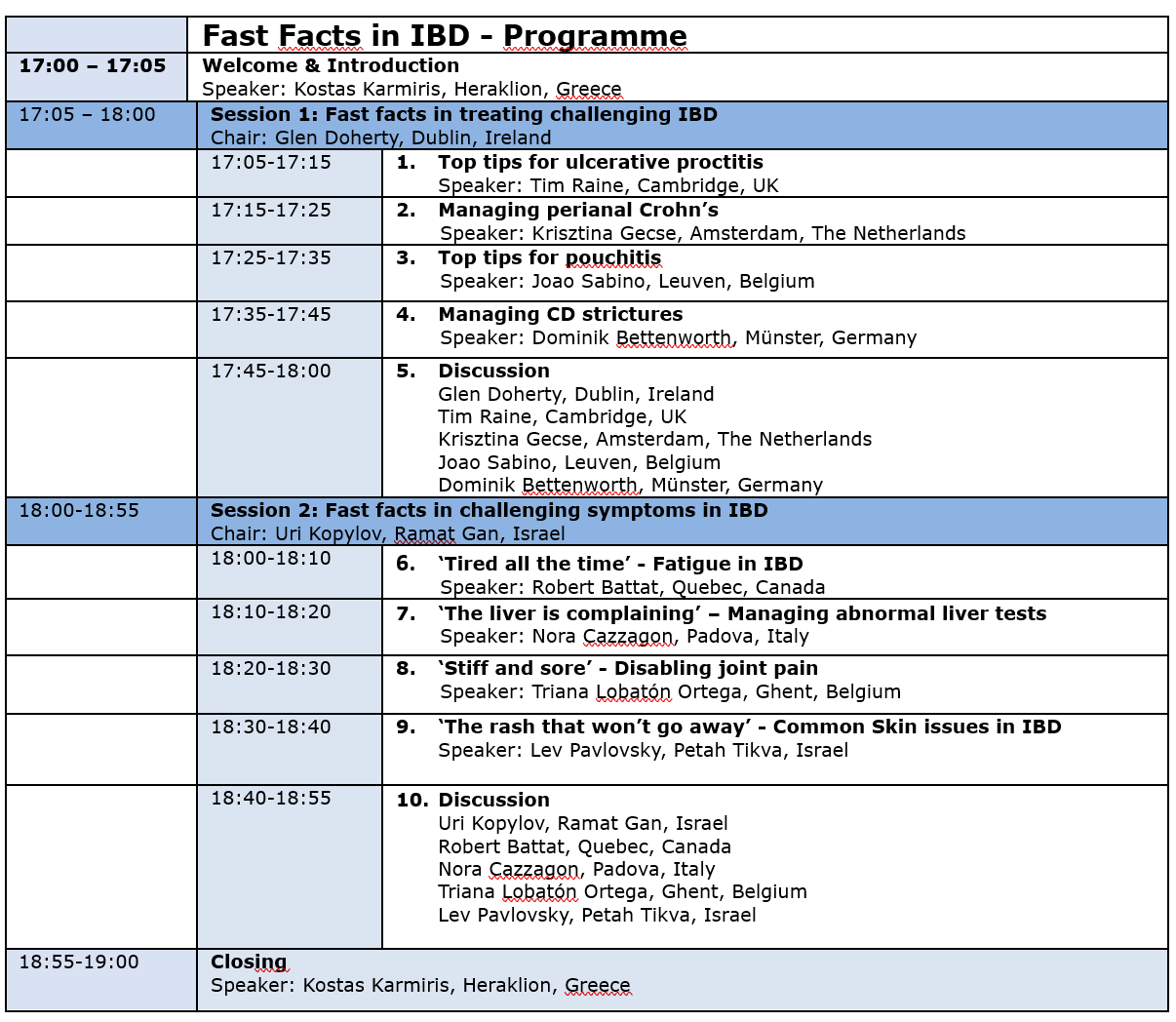Click 'Managing CD strictures' heading
This screenshot has height=1022, width=1176.
(560, 314)
